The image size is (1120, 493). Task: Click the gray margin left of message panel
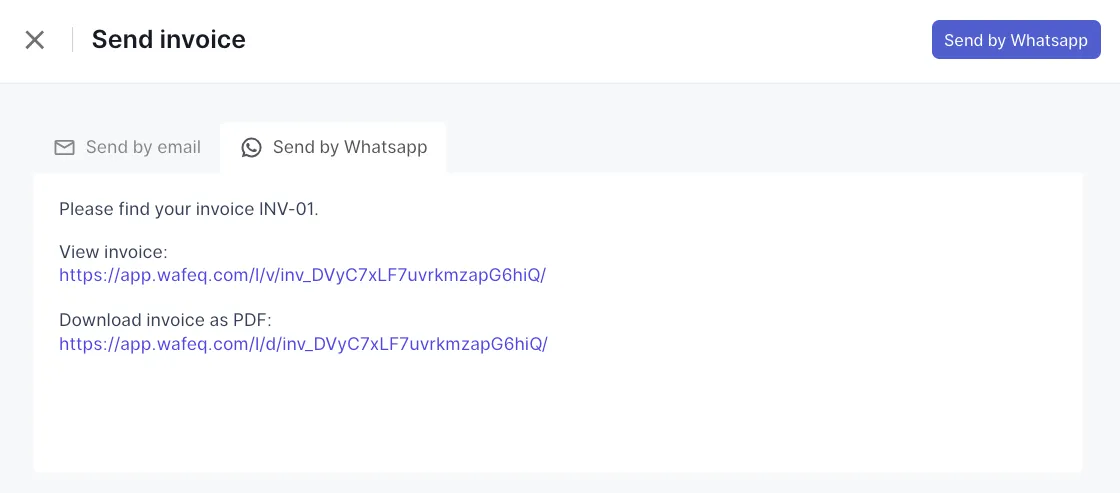point(16,320)
